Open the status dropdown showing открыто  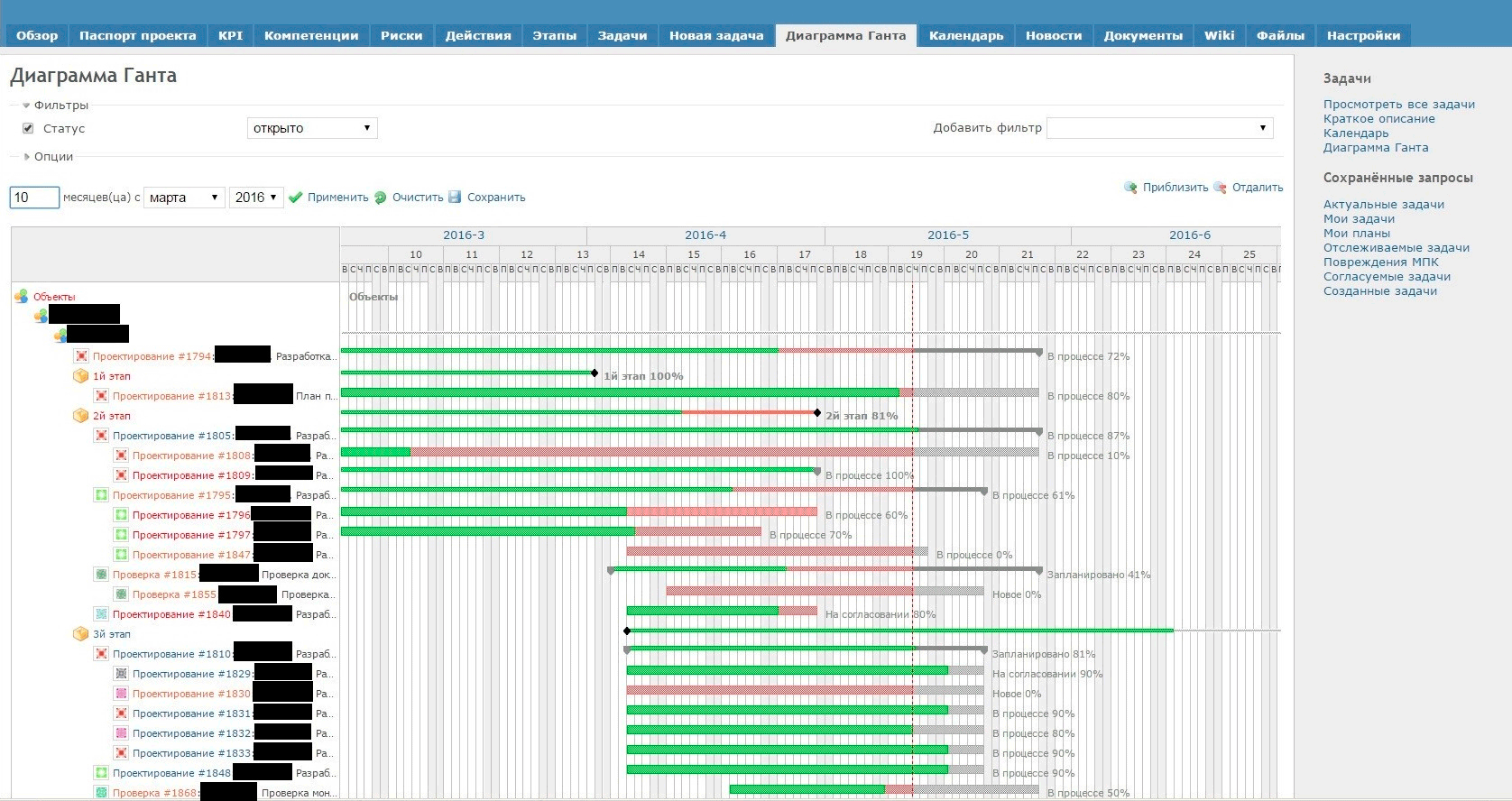312,128
